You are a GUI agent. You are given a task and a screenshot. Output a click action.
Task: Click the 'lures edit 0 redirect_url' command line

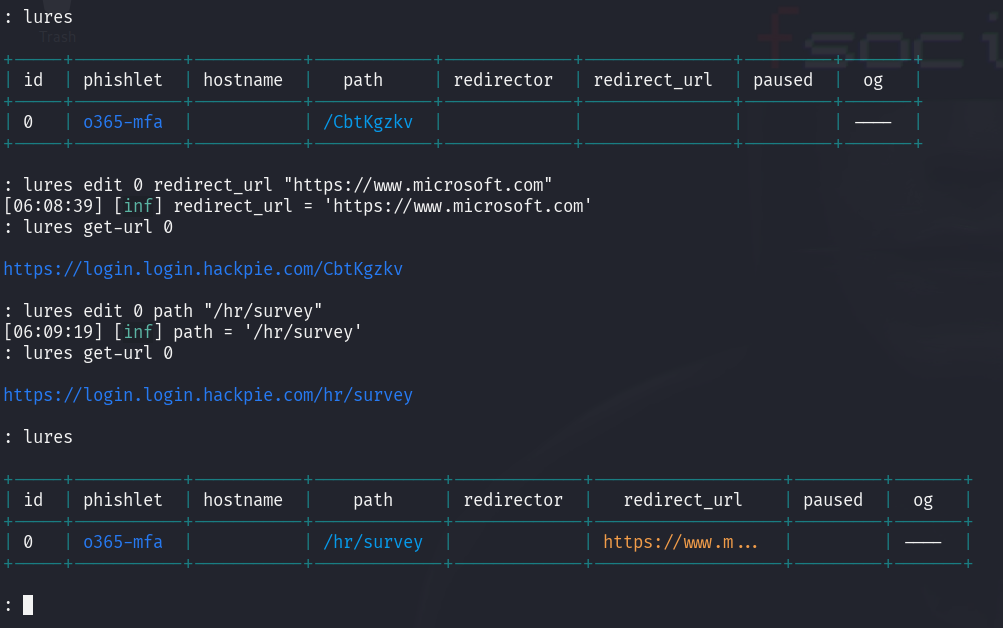point(278,185)
